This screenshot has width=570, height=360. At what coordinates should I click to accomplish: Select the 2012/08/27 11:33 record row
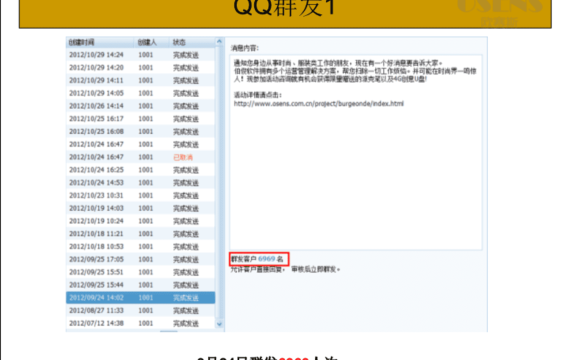pyautogui.click(x=141, y=311)
